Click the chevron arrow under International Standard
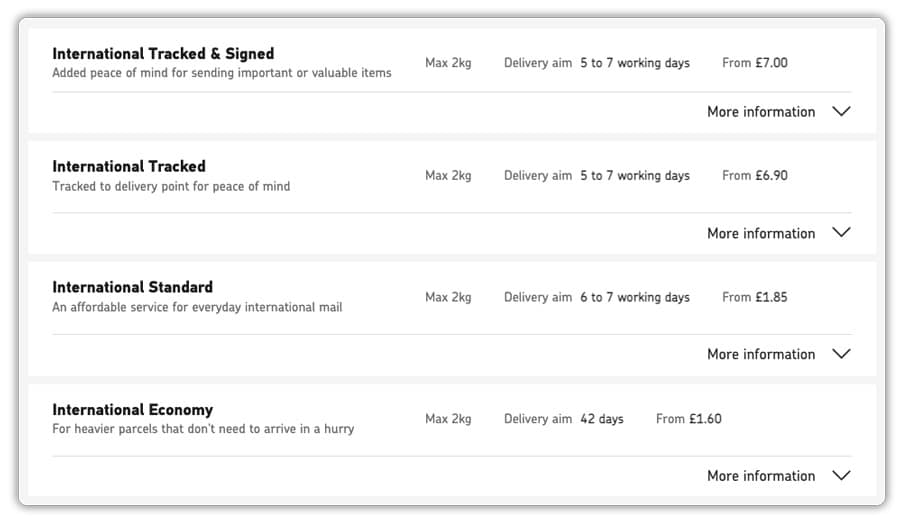The width and height of the screenshot is (900, 521). (x=841, y=354)
